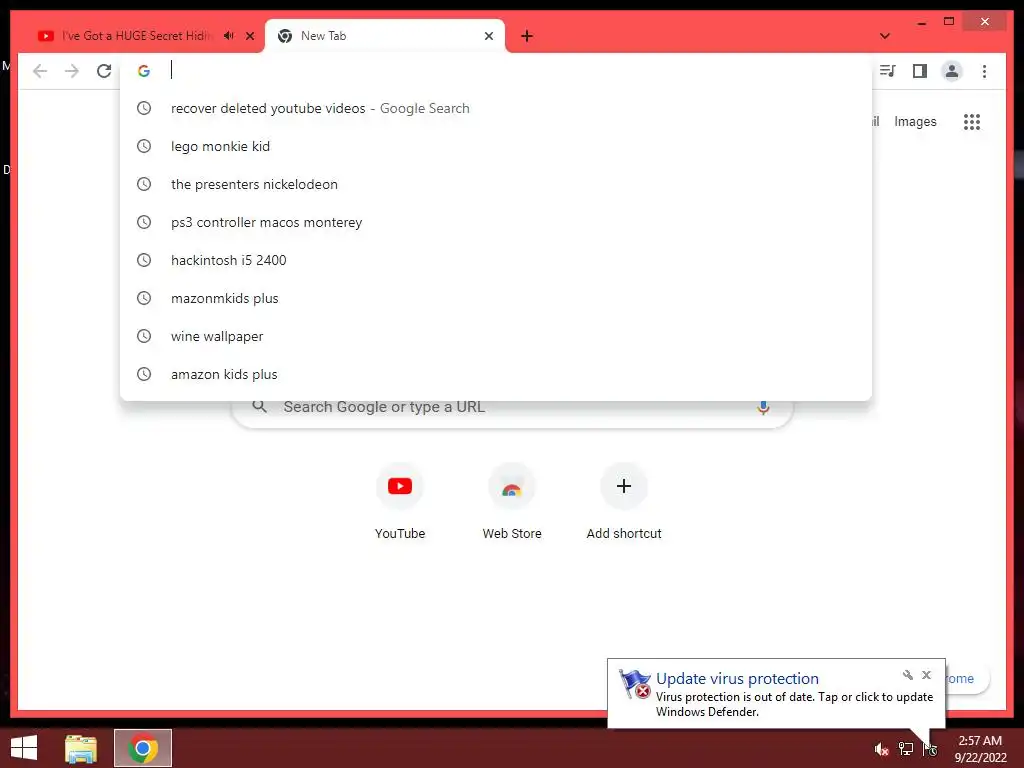This screenshot has width=1024, height=768.
Task: Click the browser forward arrow
Action: pyautogui.click(x=72, y=71)
